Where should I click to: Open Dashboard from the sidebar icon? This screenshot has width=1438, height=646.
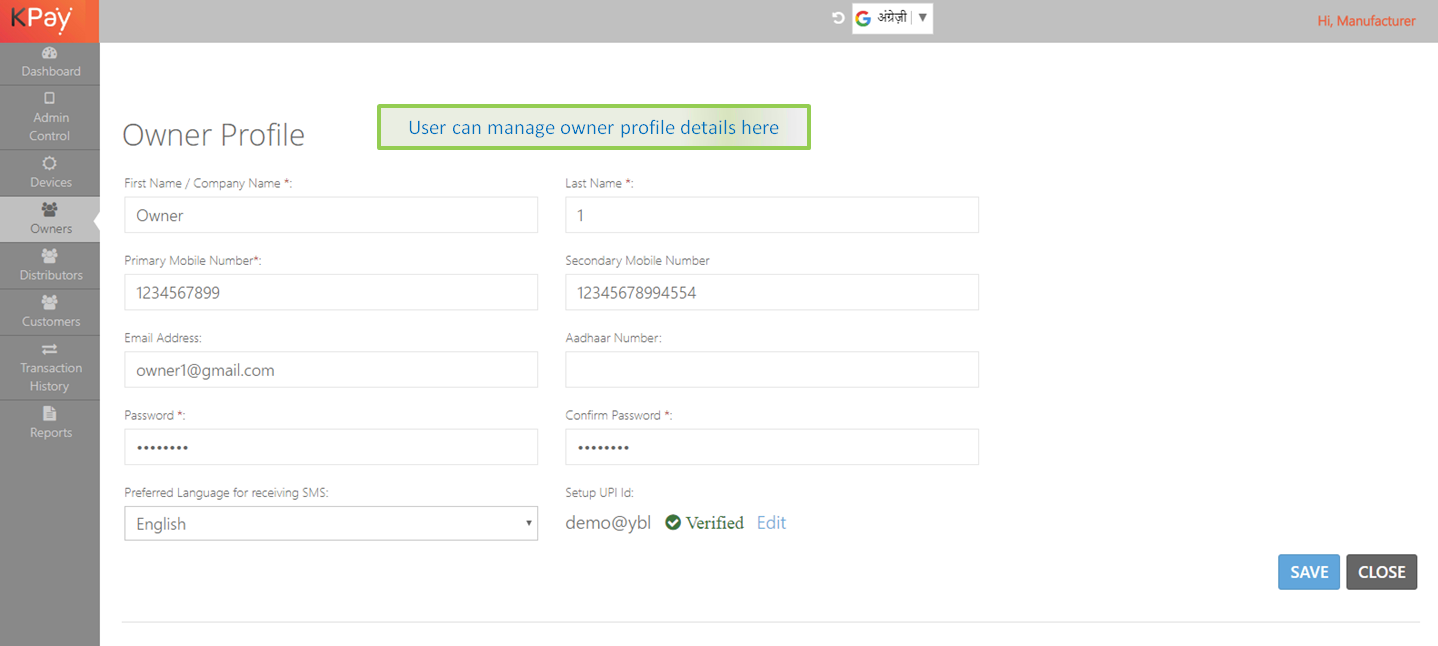tap(50, 53)
